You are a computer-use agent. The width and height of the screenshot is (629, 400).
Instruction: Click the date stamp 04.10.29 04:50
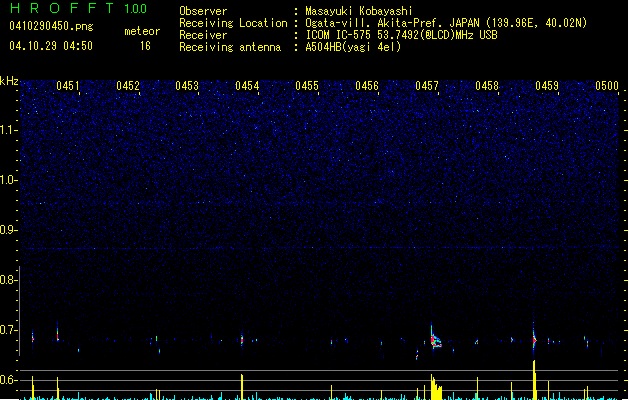tap(51, 46)
